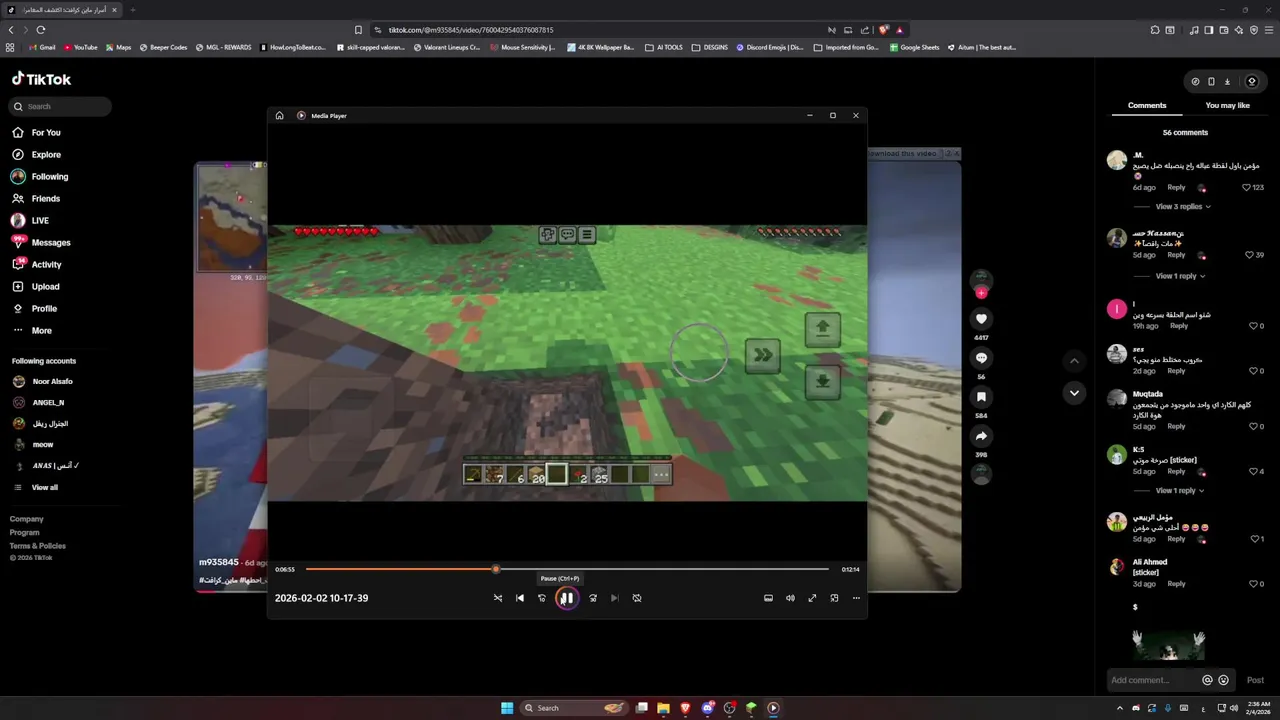Open ANGEL_N following account

tap(39, 402)
